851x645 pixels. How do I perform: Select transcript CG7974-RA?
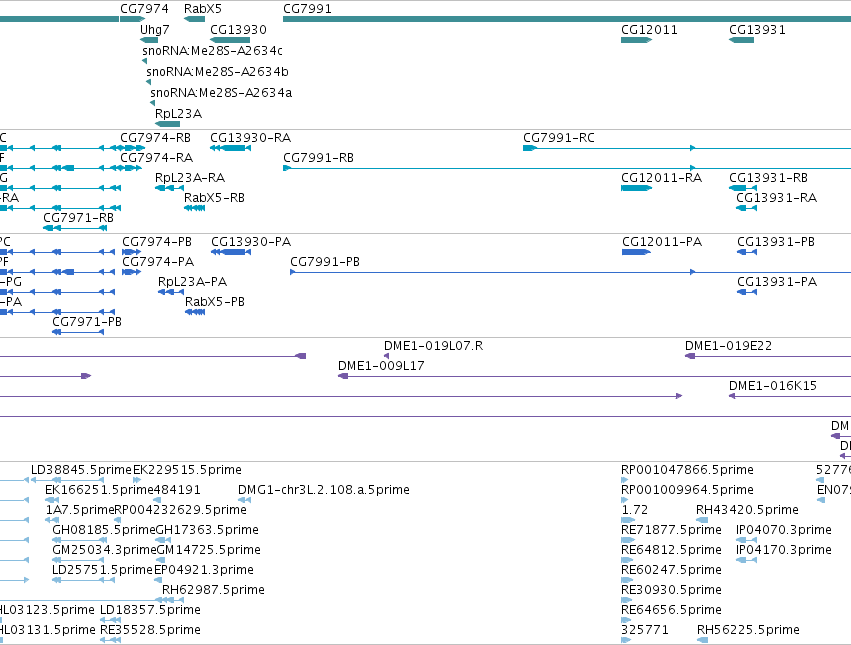[156, 158]
